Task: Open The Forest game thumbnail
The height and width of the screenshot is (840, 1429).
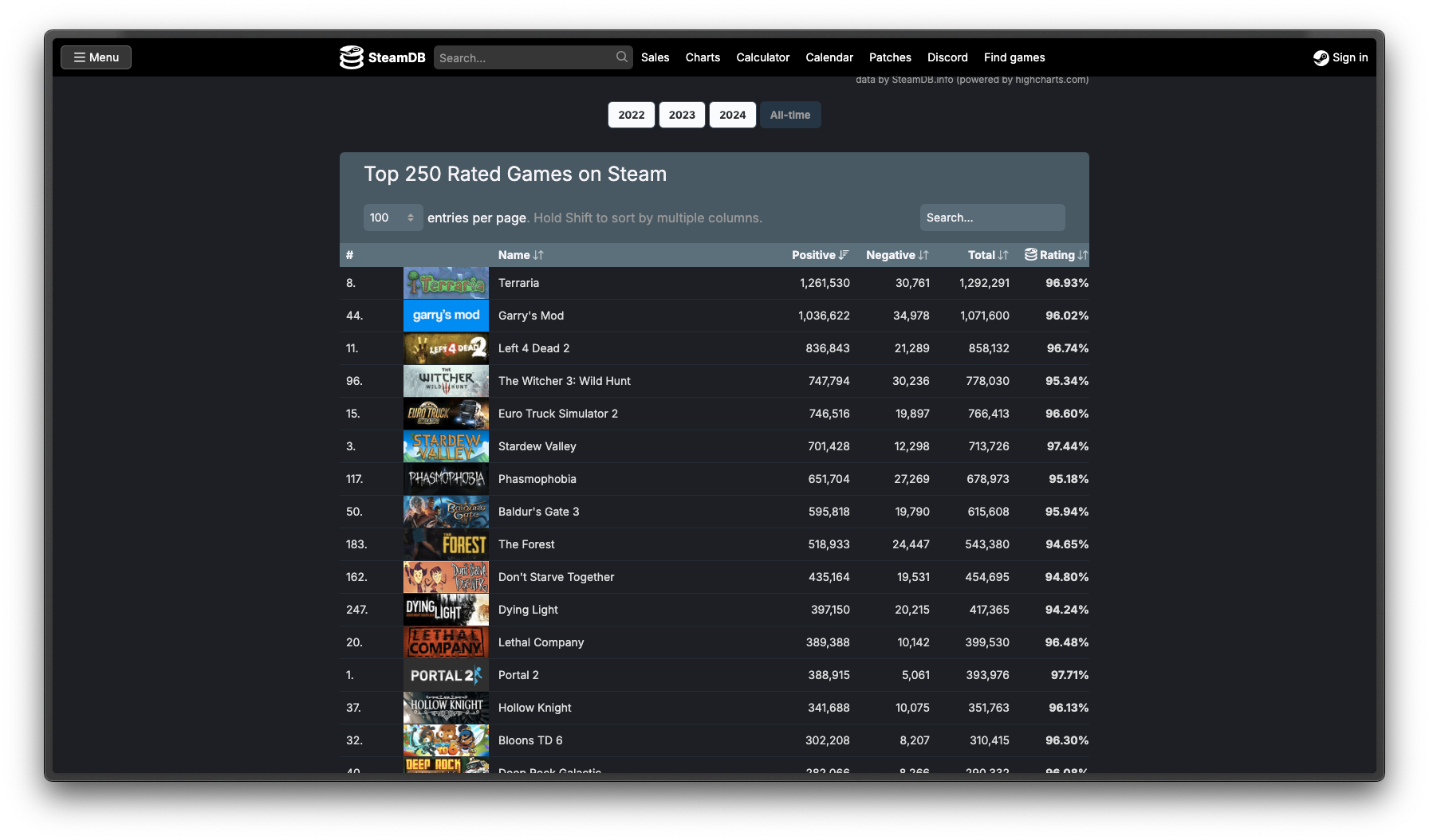Action: 446,544
